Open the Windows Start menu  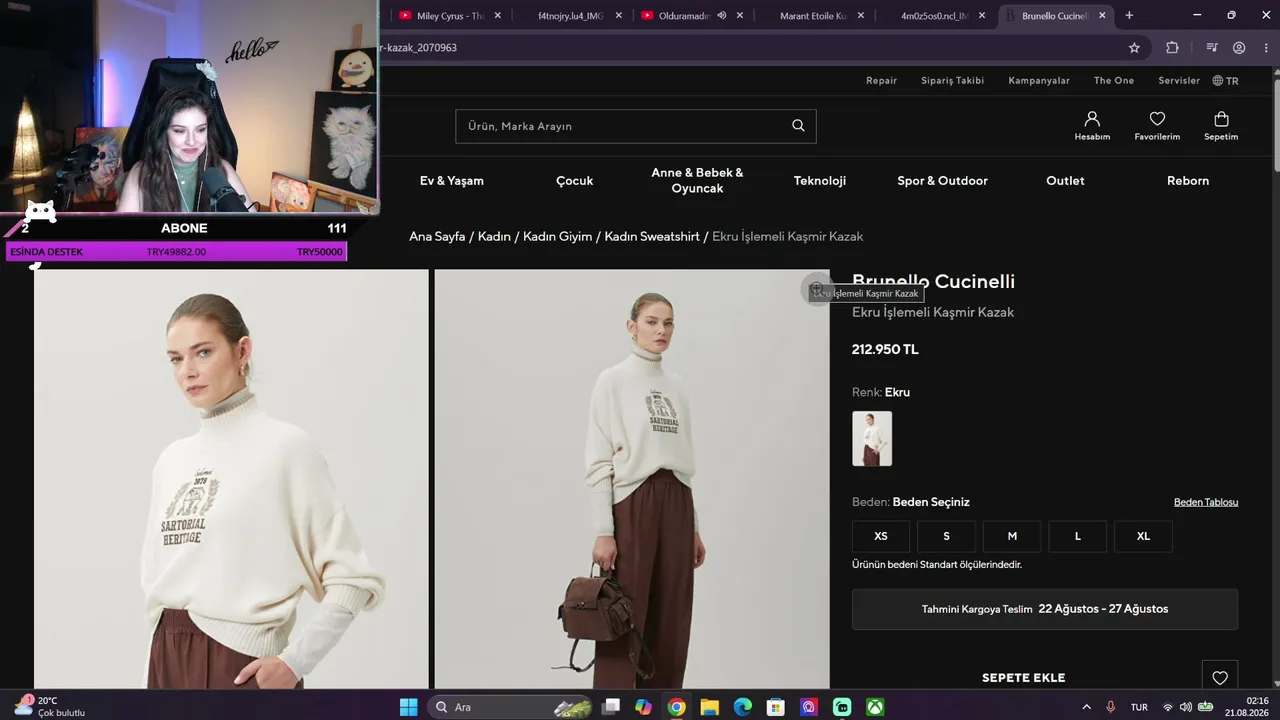[x=408, y=707]
